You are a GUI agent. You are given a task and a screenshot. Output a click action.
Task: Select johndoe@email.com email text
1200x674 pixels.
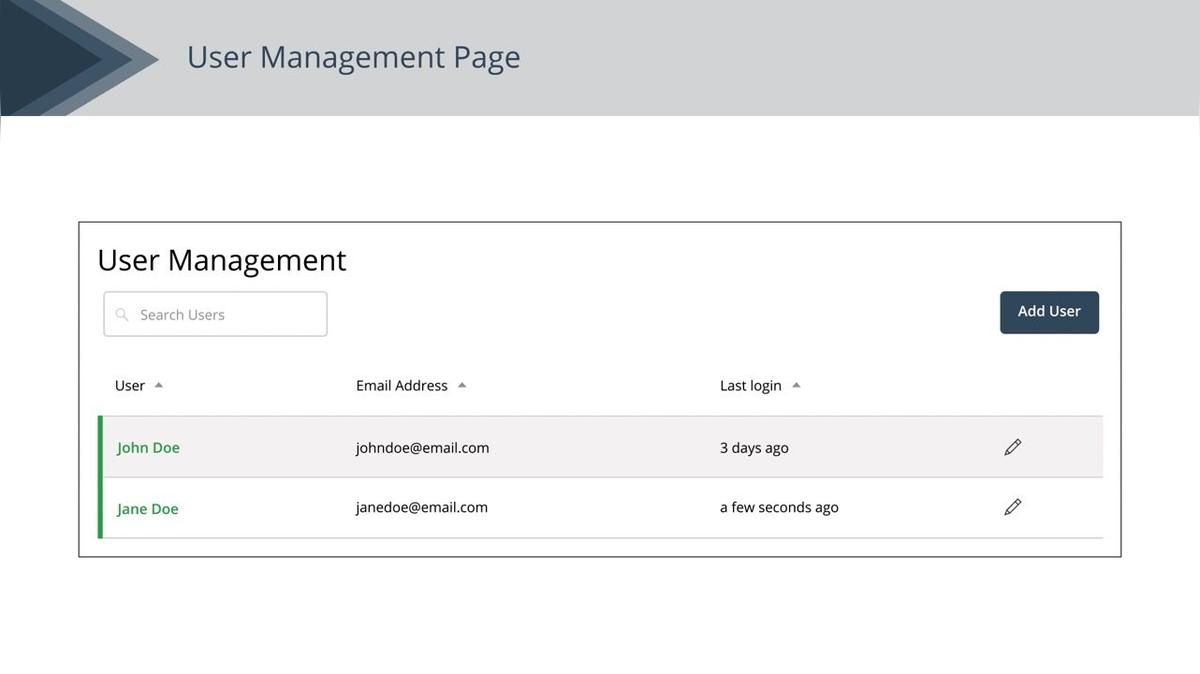tap(422, 448)
